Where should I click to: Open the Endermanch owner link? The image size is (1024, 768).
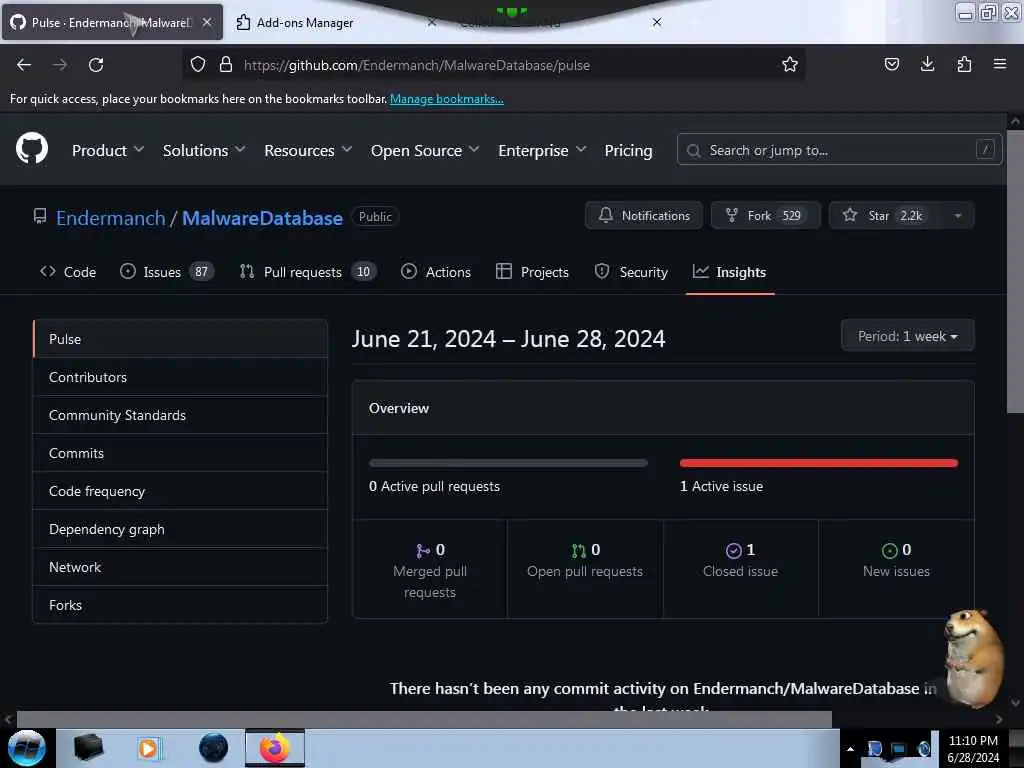[x=110, y=218]
